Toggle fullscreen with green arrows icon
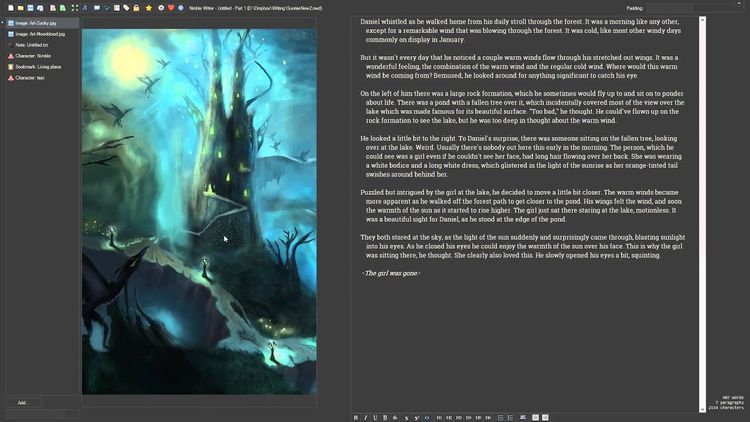This screenshot has height=422, width=750. point(75,8)
